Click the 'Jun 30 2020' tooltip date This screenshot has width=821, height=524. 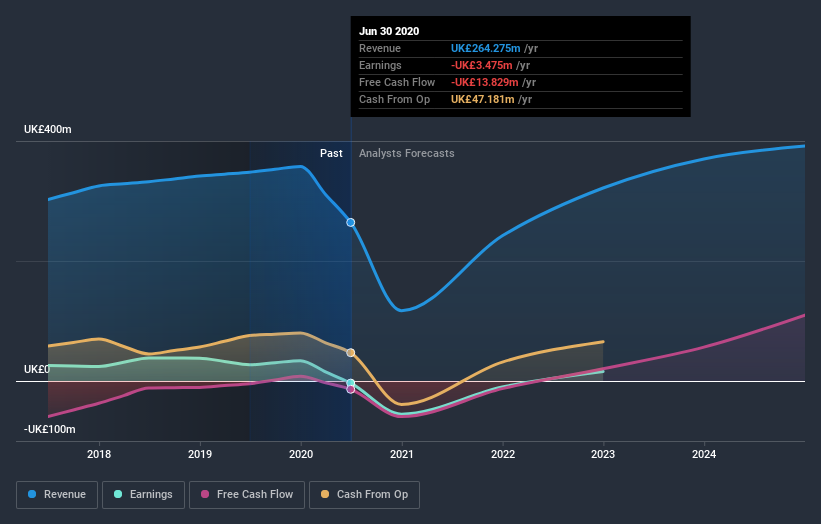[389, 31]
